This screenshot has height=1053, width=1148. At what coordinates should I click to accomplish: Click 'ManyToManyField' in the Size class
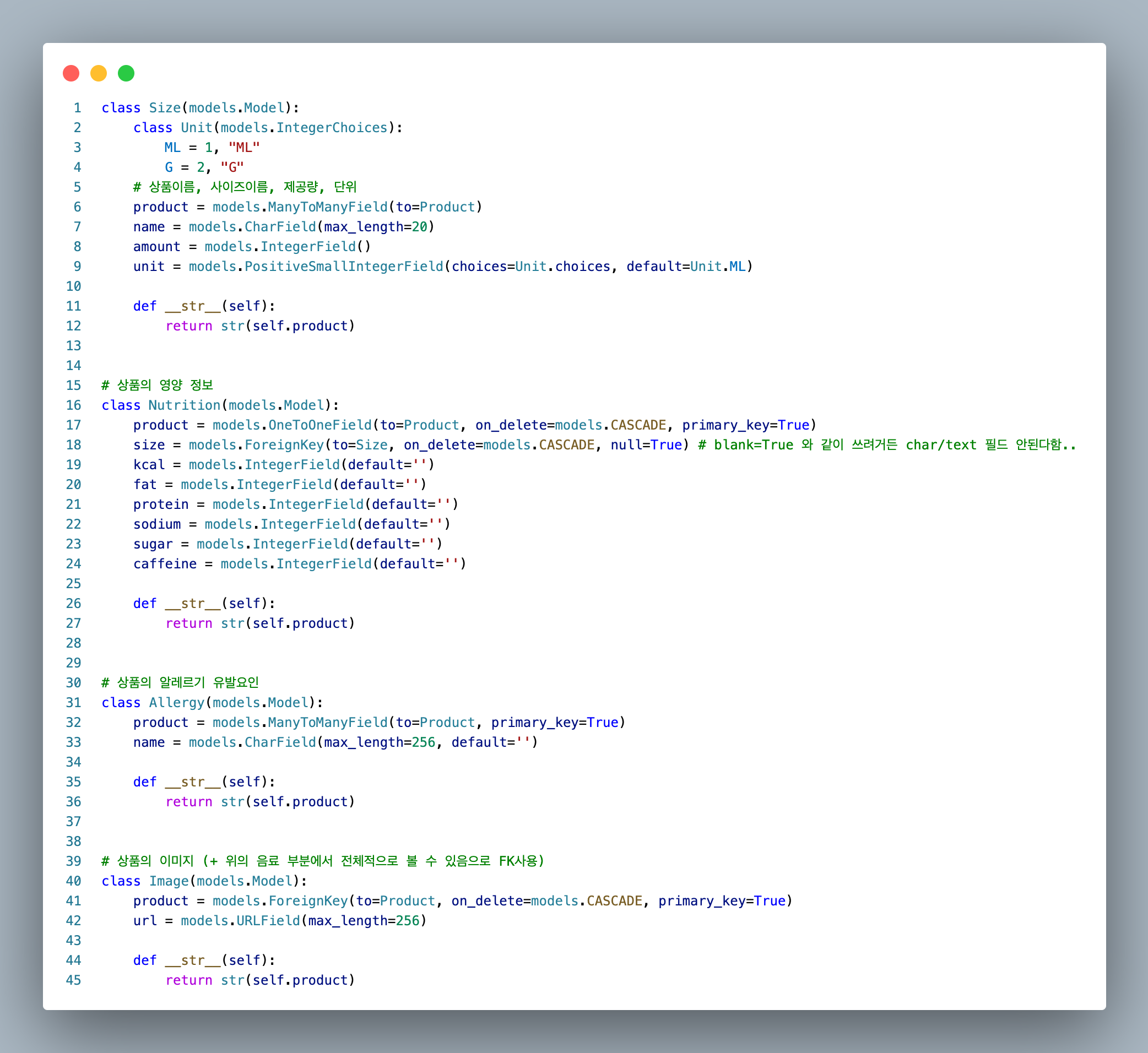(x=327, y=207)
